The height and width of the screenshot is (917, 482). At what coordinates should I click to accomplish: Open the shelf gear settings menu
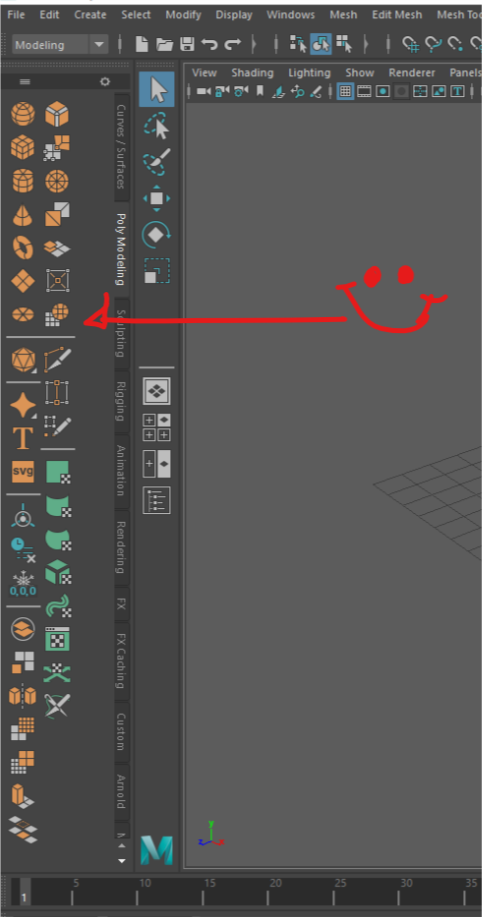[x=105, y=82]
